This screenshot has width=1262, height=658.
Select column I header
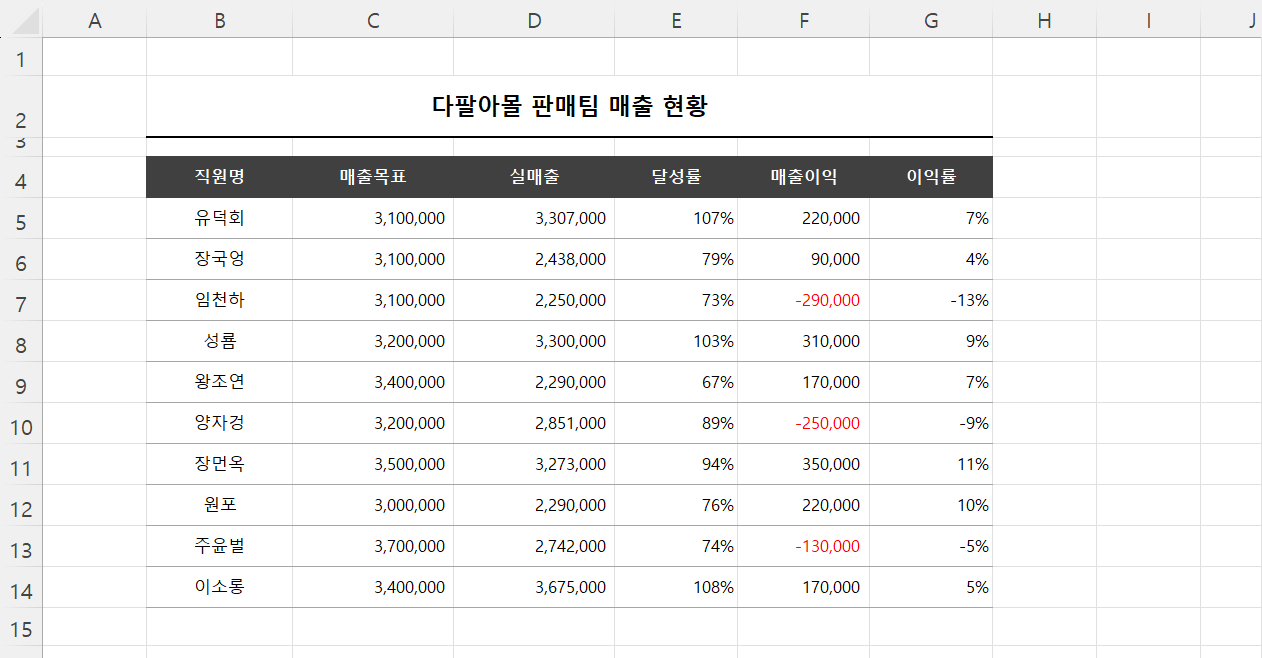[1148, 21]
